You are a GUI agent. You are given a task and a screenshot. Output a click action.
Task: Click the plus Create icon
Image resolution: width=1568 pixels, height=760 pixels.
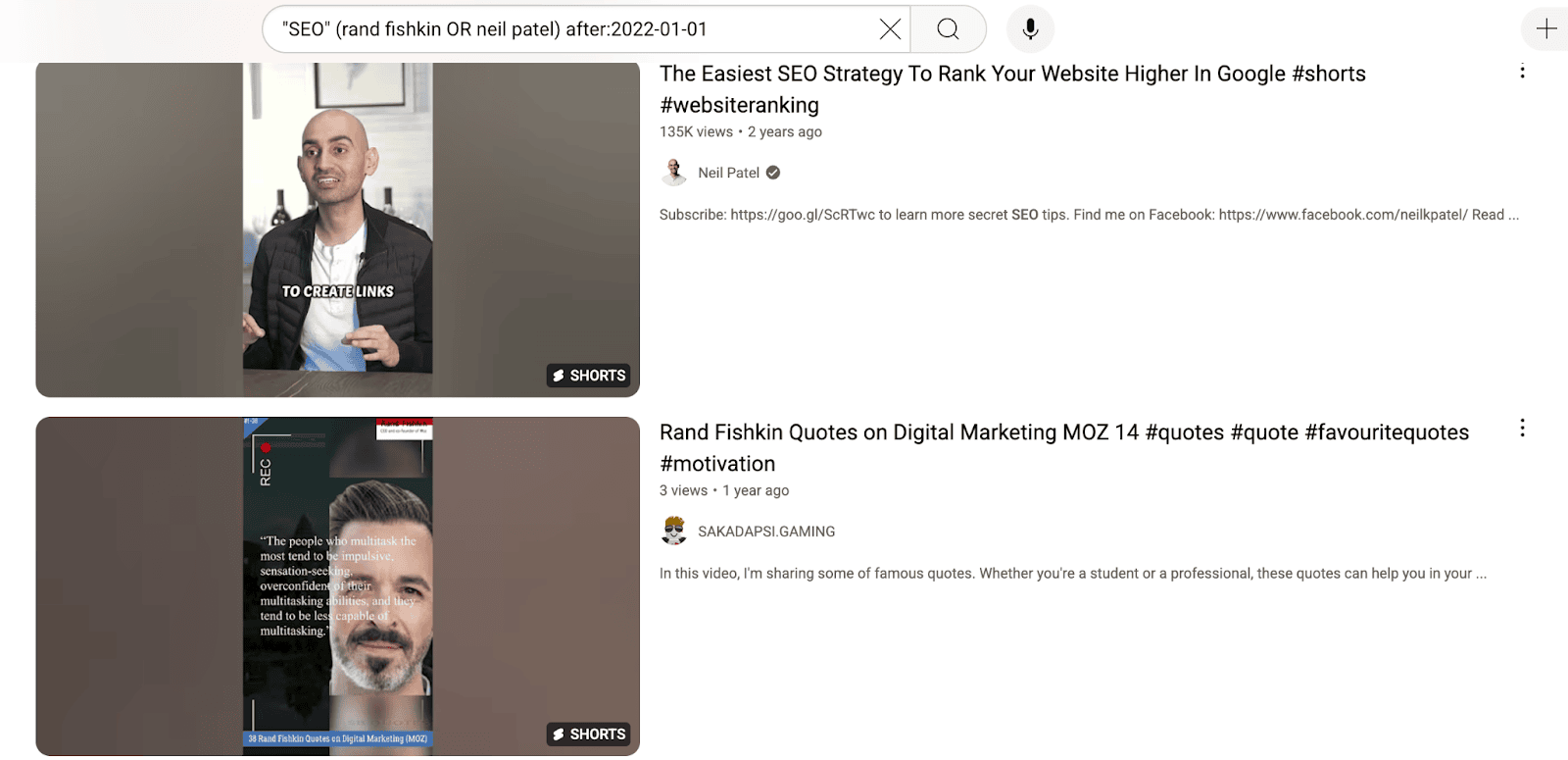(x=1546, y=29)
